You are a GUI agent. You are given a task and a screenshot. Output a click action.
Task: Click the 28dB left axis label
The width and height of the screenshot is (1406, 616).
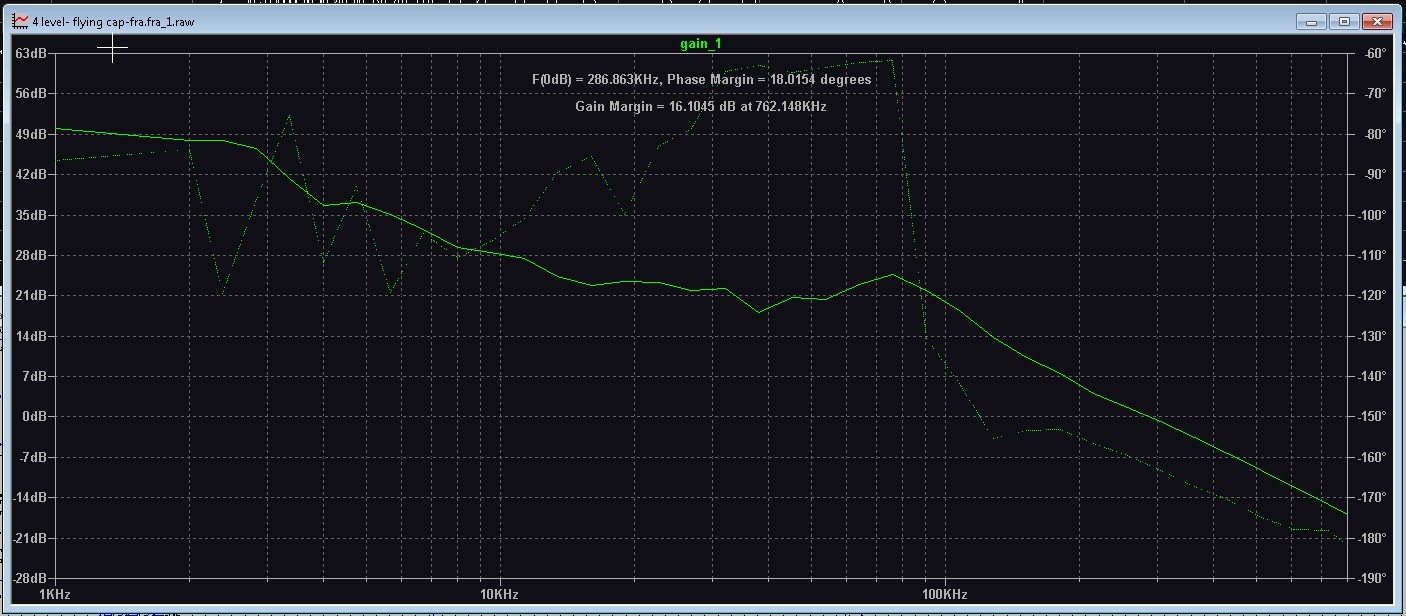point(31,255)
